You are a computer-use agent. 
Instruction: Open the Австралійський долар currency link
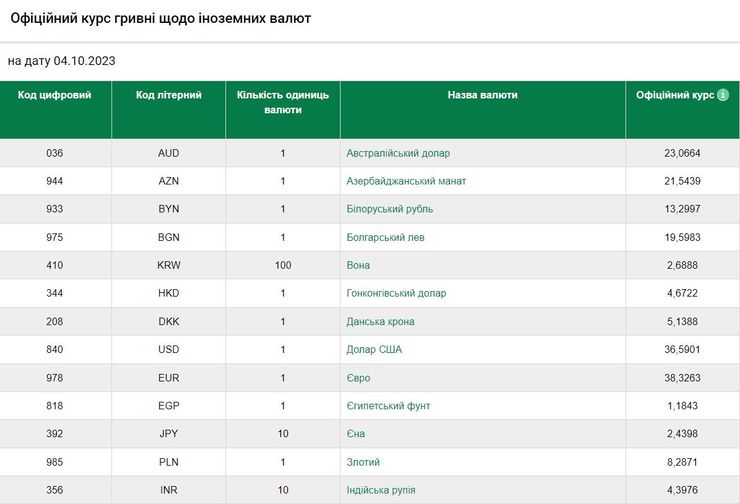pos(398,153)
